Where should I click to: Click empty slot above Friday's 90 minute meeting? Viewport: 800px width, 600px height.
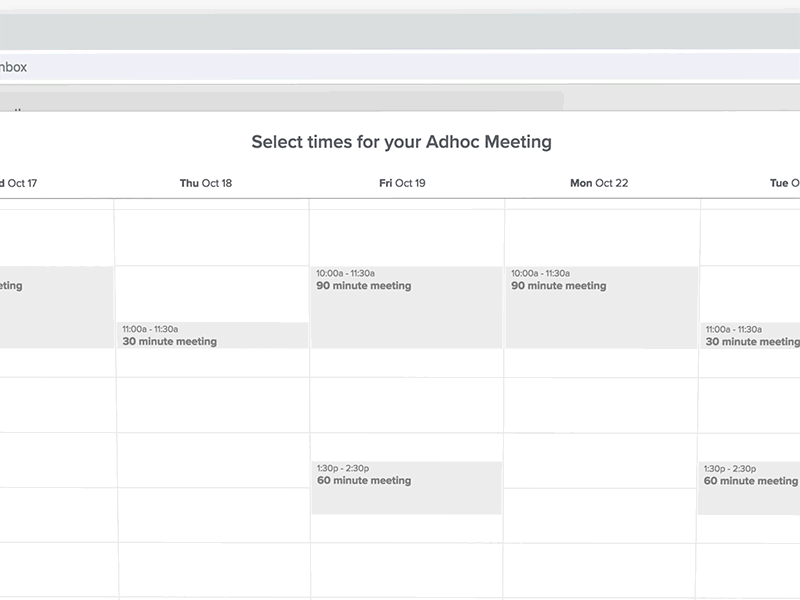(x=406, y=238)
